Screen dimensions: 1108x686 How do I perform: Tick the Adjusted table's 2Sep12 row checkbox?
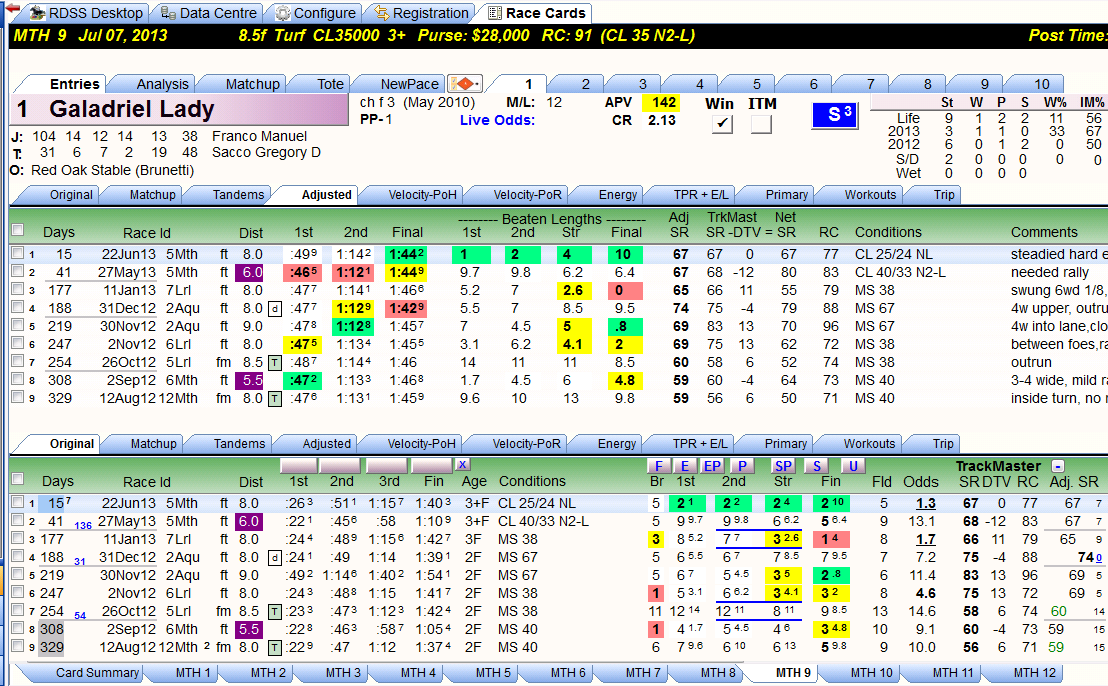pyautogui.click(x=18, y=379)
